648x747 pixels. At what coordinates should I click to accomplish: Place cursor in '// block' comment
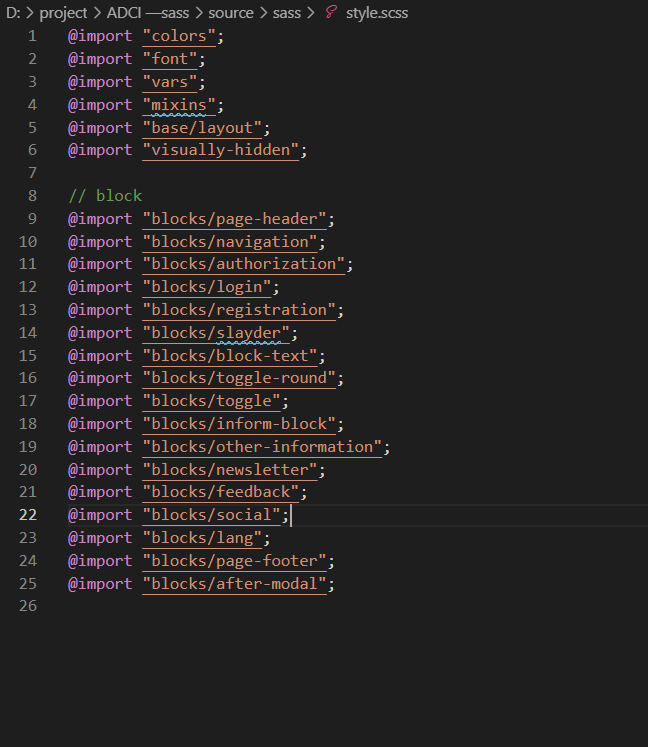coord(105,196)
